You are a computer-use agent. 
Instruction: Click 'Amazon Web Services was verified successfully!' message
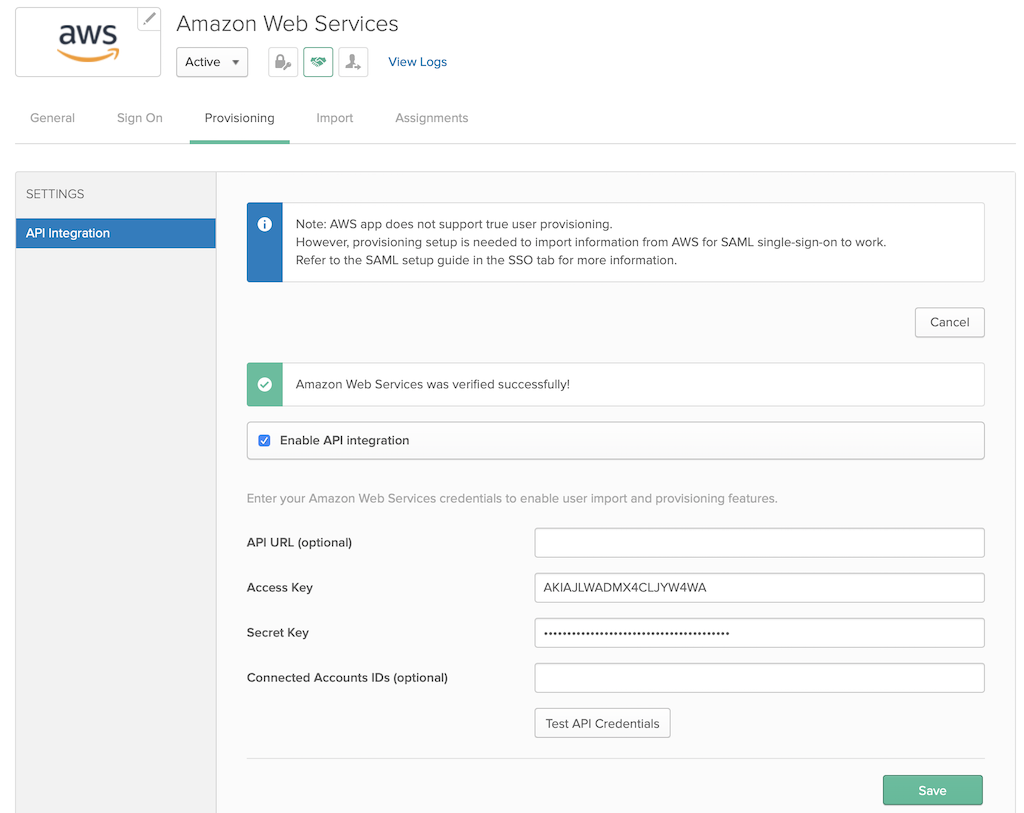pyautogui.click(x=433, y=385)
